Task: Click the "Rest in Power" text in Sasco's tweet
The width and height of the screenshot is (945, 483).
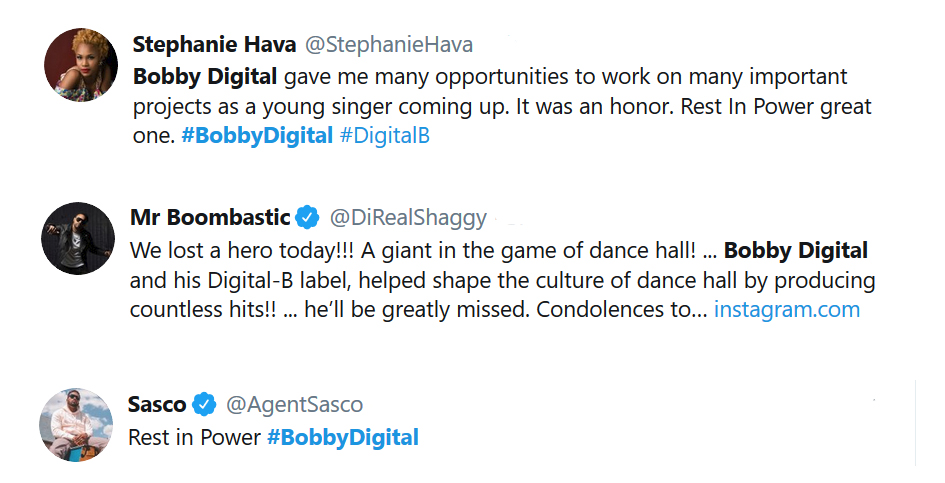Action: coord(194,437)
